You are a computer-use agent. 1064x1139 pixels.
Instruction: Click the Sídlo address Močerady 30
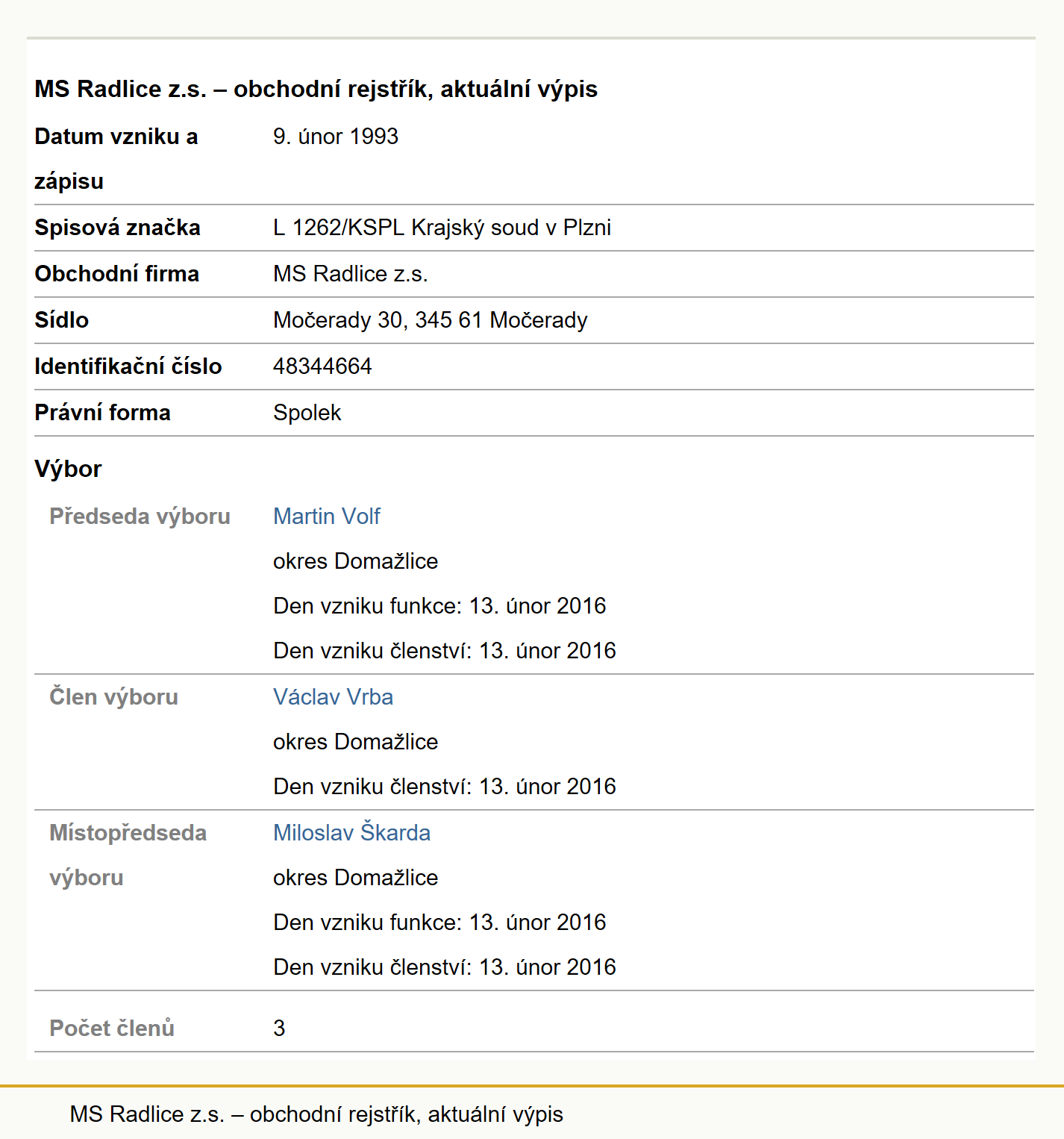click(x=431, y=319)
